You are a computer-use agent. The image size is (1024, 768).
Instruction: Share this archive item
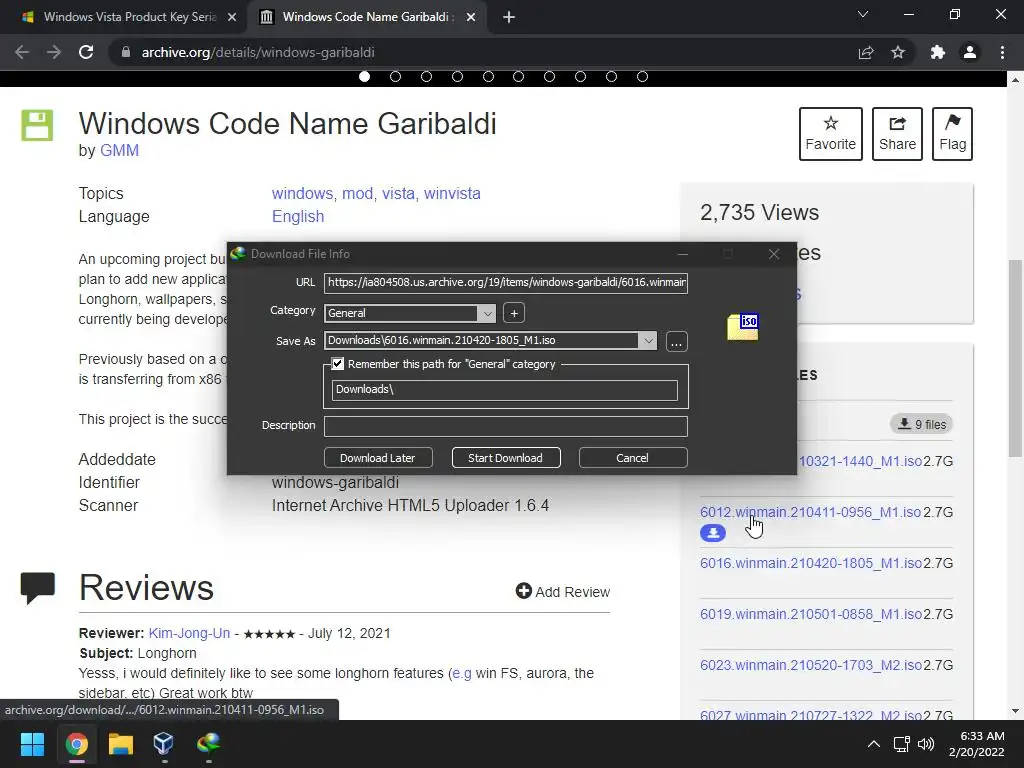[897, 134]
